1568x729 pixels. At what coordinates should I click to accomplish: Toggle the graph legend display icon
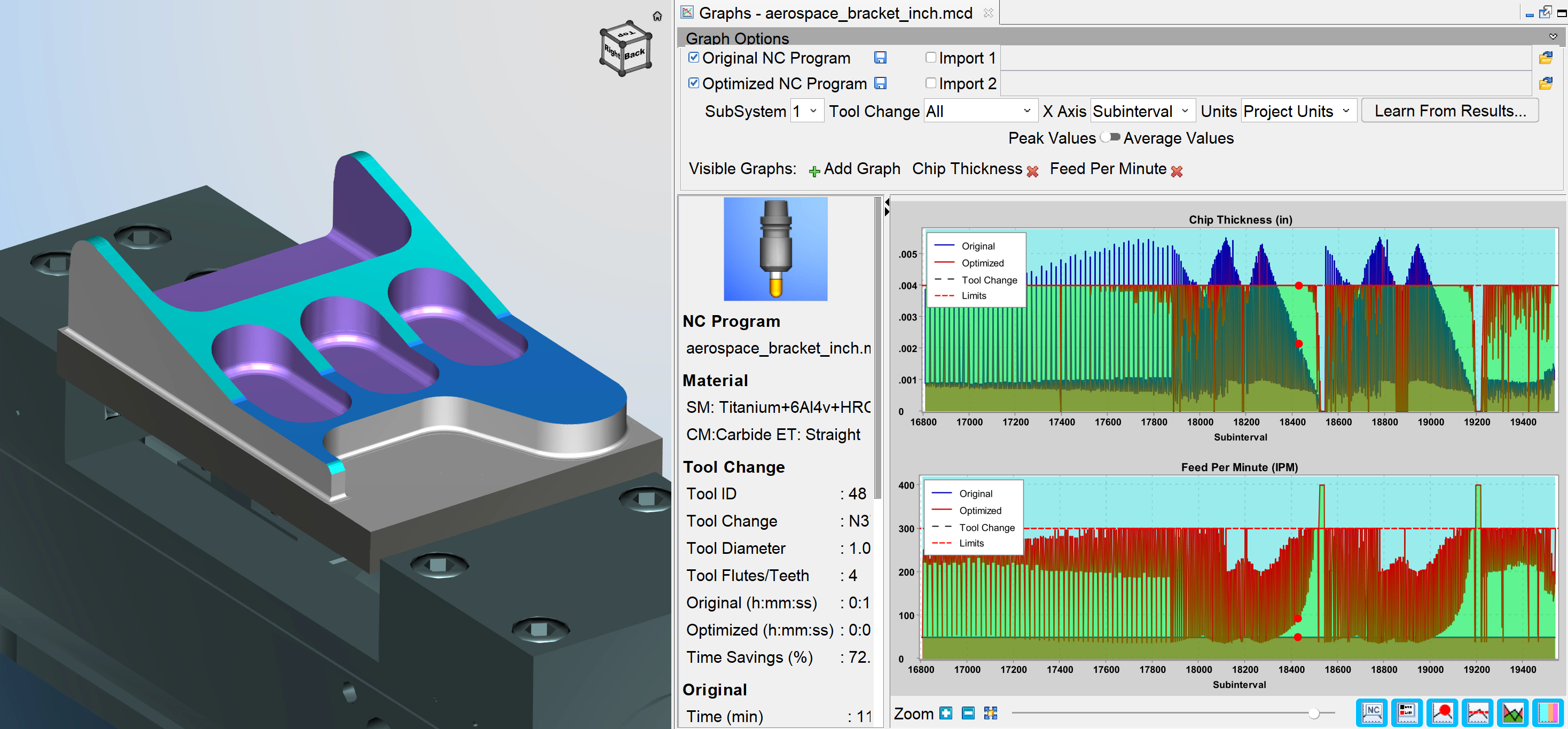pos(1407,712)
